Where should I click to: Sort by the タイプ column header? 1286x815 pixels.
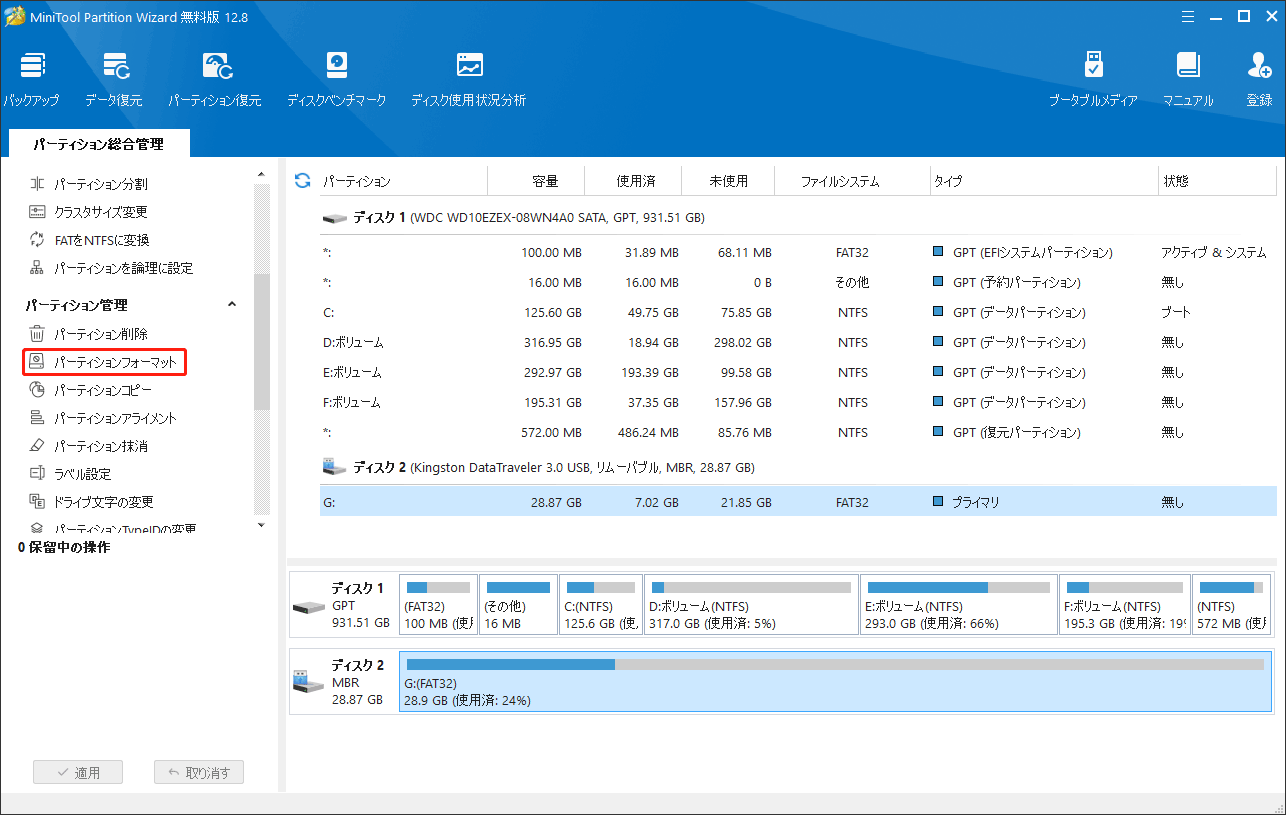coord(1043,181)
